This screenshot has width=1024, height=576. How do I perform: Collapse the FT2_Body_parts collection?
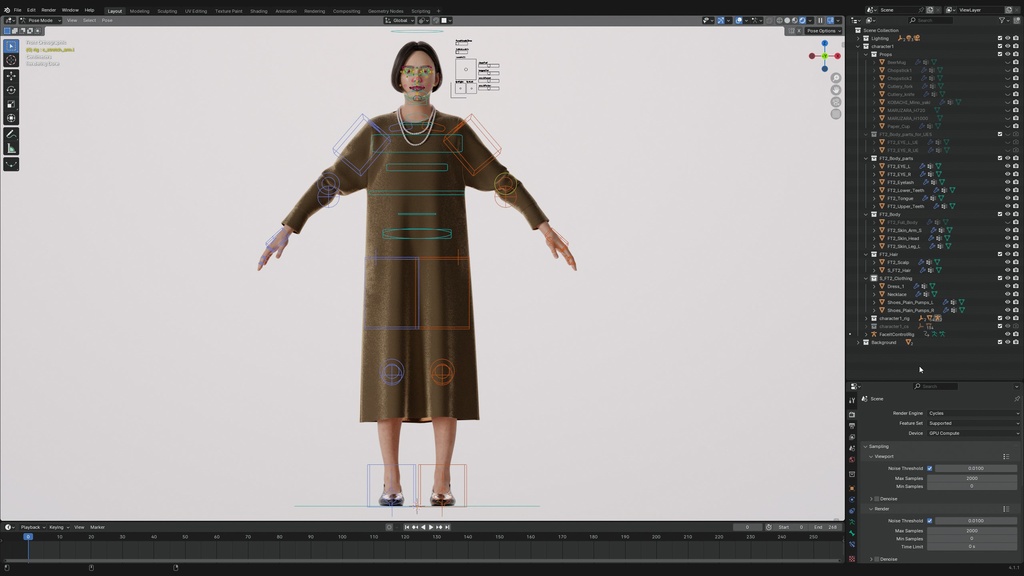865,158
